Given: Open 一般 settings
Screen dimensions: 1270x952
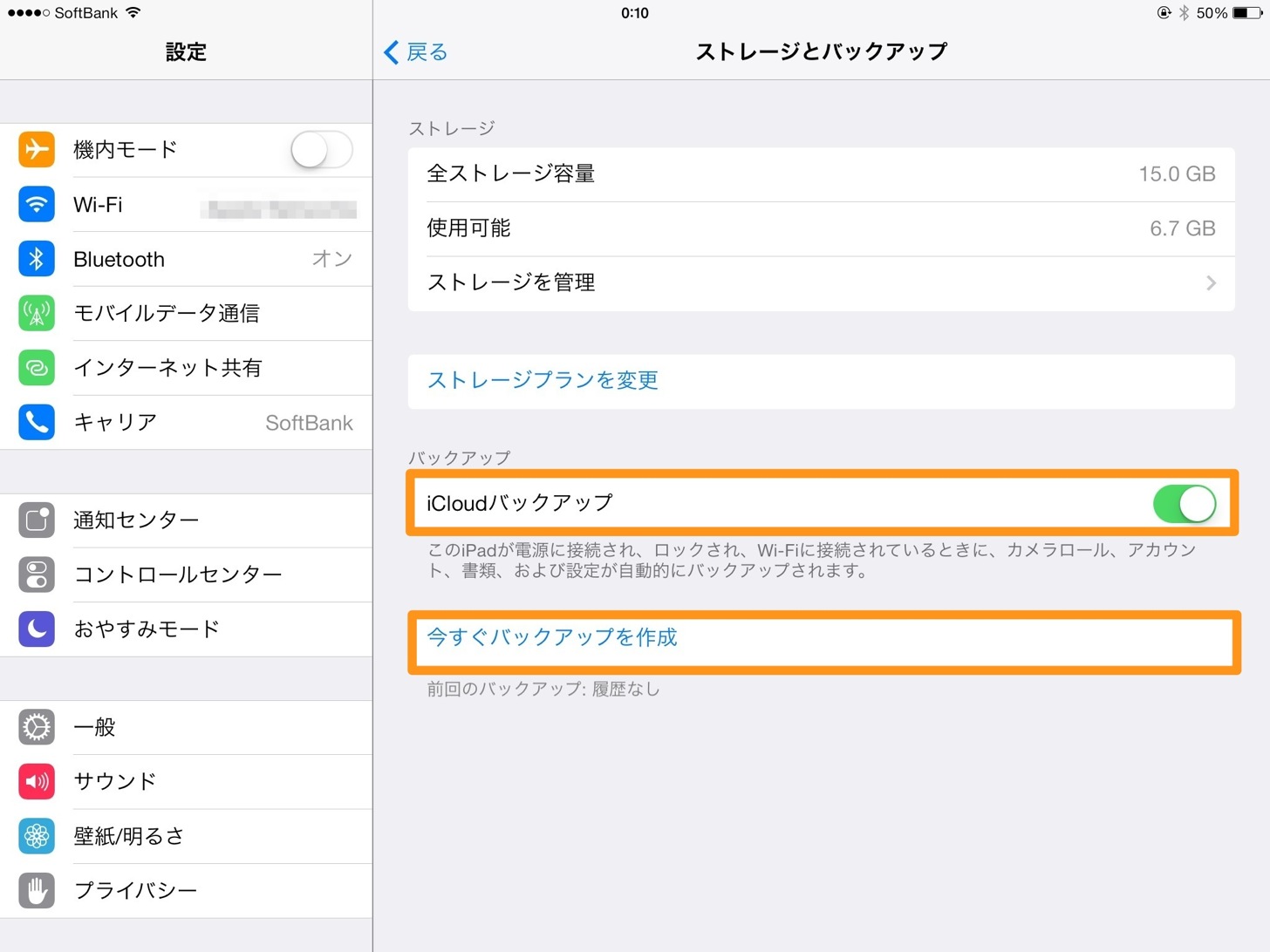Looking at the screenshot, I should point(186,727).
